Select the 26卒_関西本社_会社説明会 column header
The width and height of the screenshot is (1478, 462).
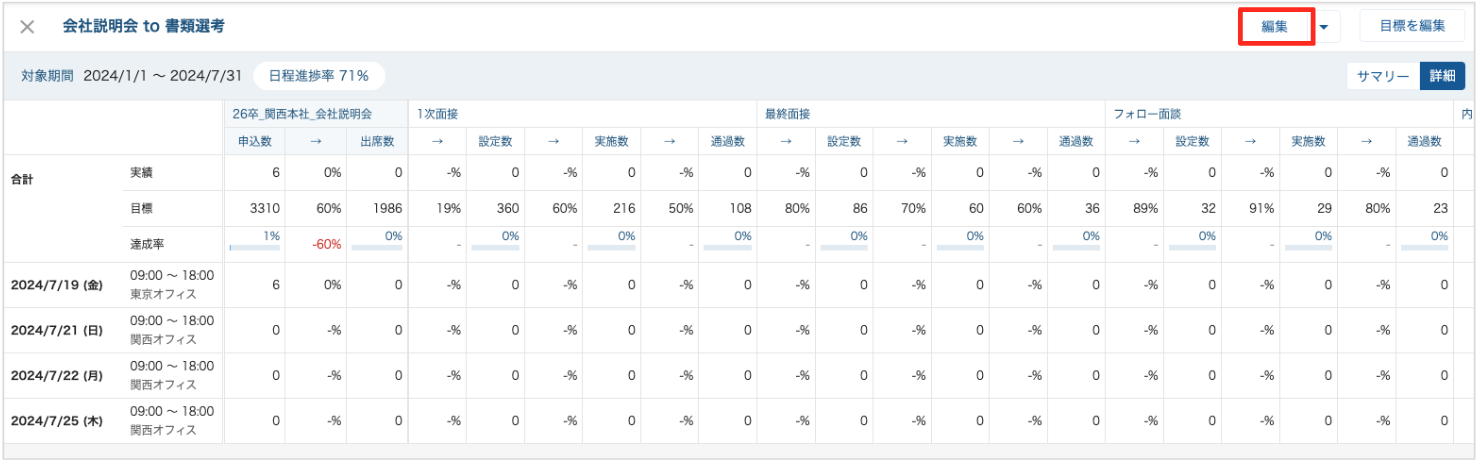tap(302, 114)
